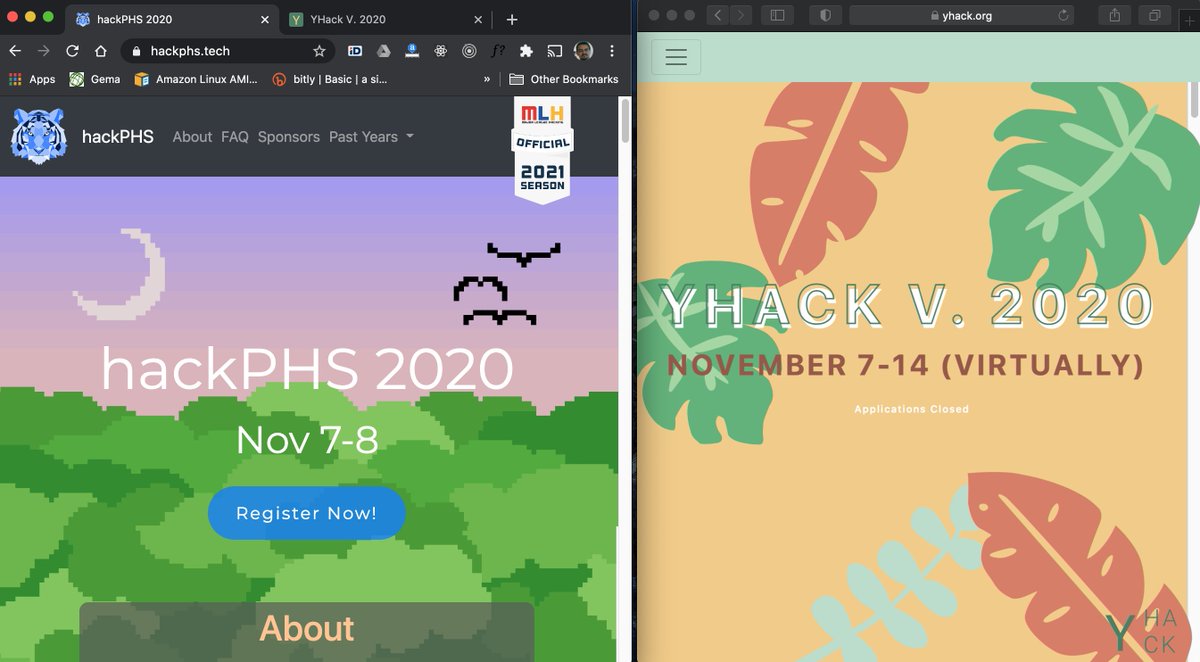Open the Chrome profile avatar
This screenshot has height=662, width=1200.
point(583,51)
